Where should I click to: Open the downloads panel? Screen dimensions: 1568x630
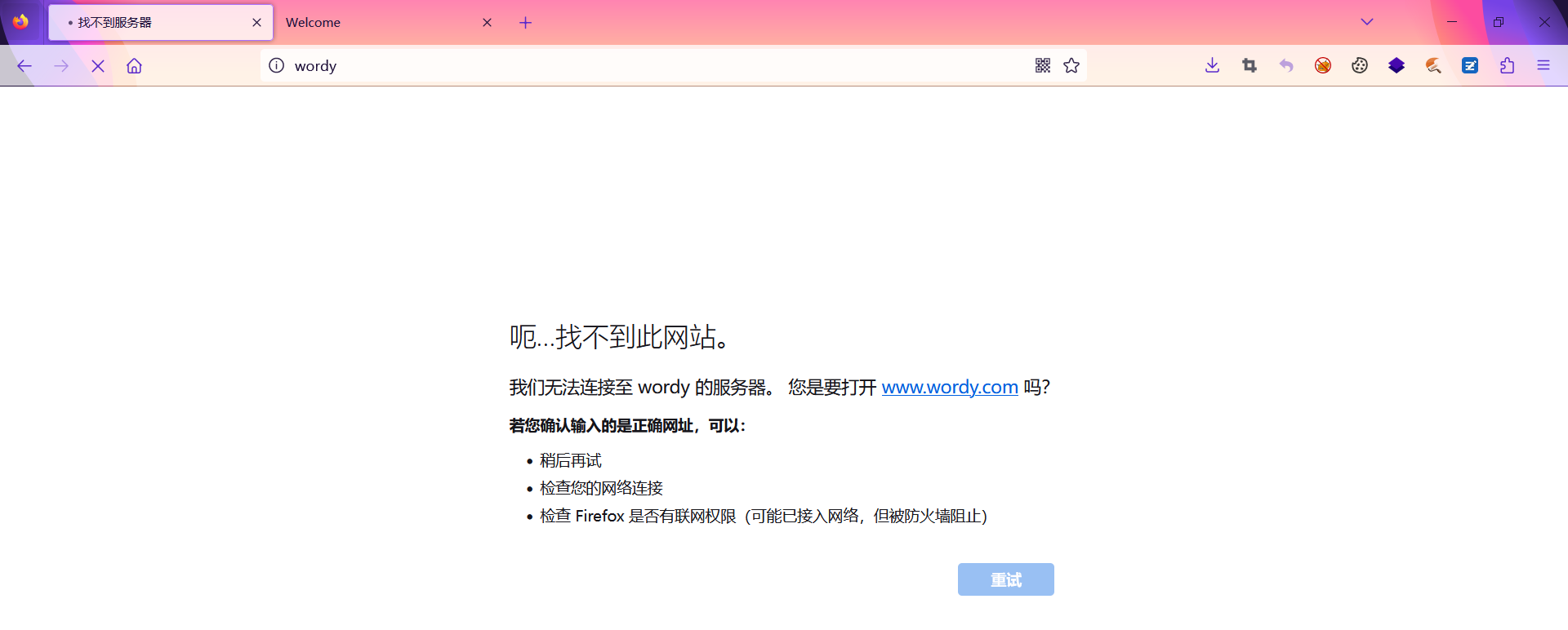click(1213, 65)
